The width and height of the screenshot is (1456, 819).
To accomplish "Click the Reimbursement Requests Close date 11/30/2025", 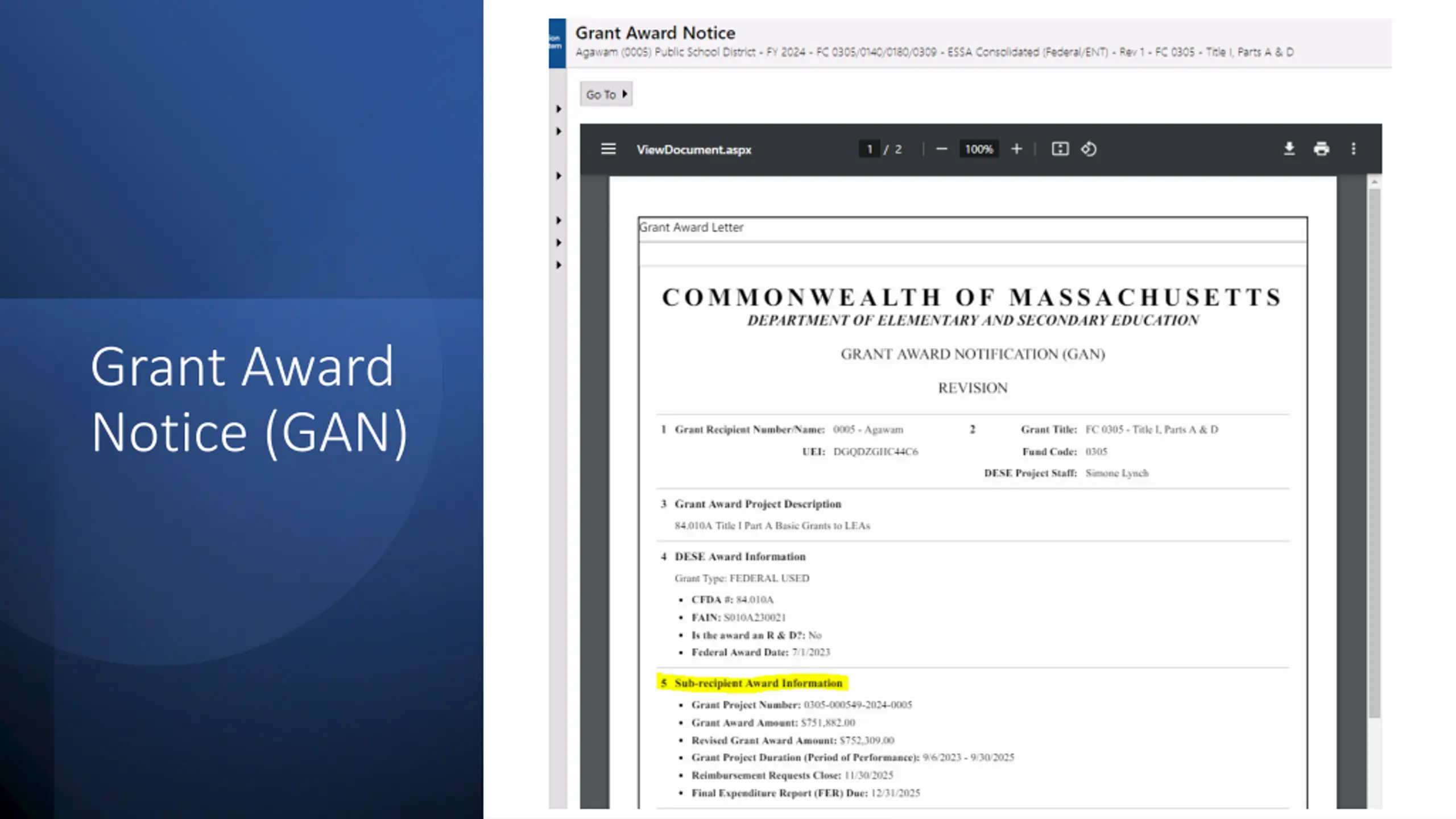I will pos(868,775).
